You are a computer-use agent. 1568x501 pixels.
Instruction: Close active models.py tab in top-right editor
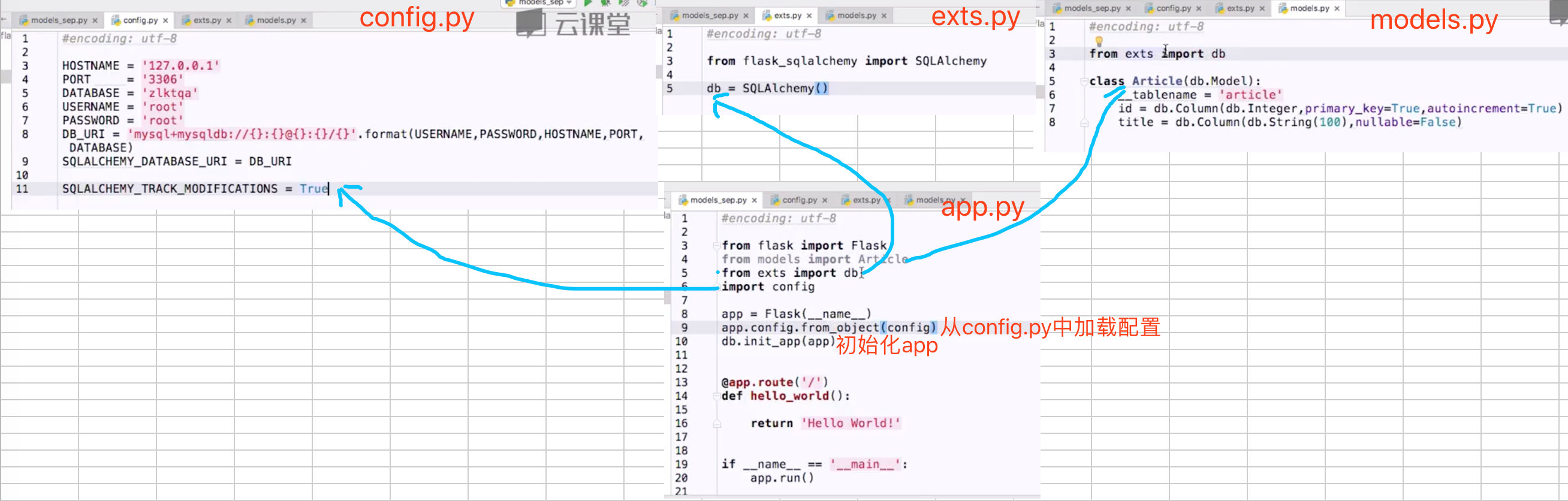tap(1337, 8)
